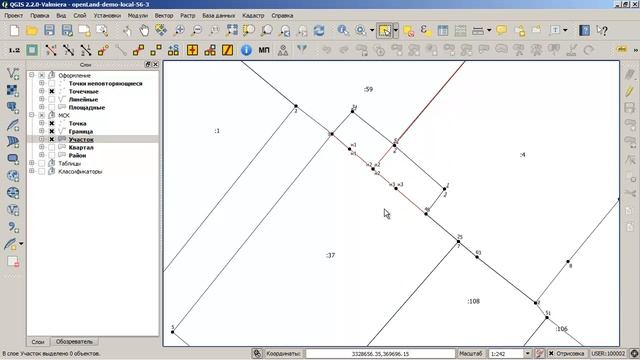Viewport: 640px width, 360px height.
Task: Collapse the МСК layer group
Action: [32, 115]
